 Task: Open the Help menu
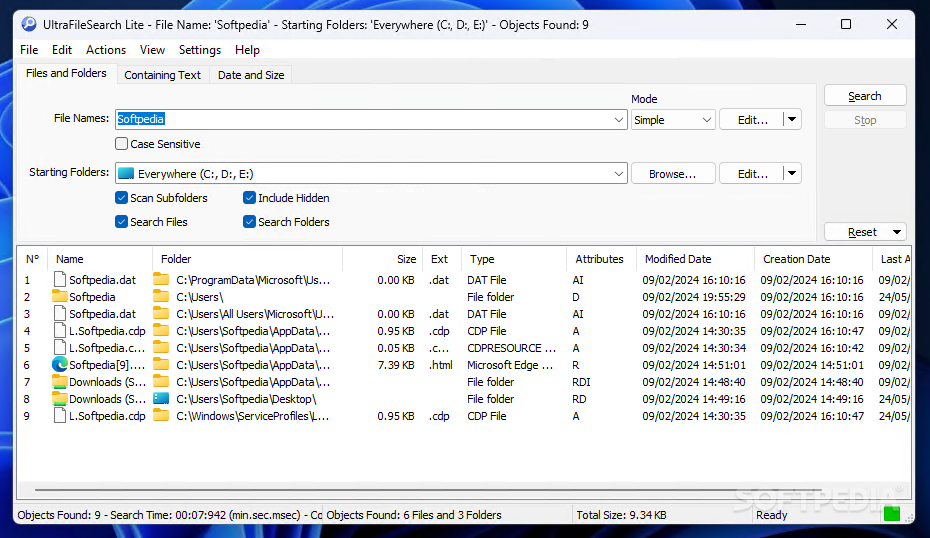tap(247, 50)
